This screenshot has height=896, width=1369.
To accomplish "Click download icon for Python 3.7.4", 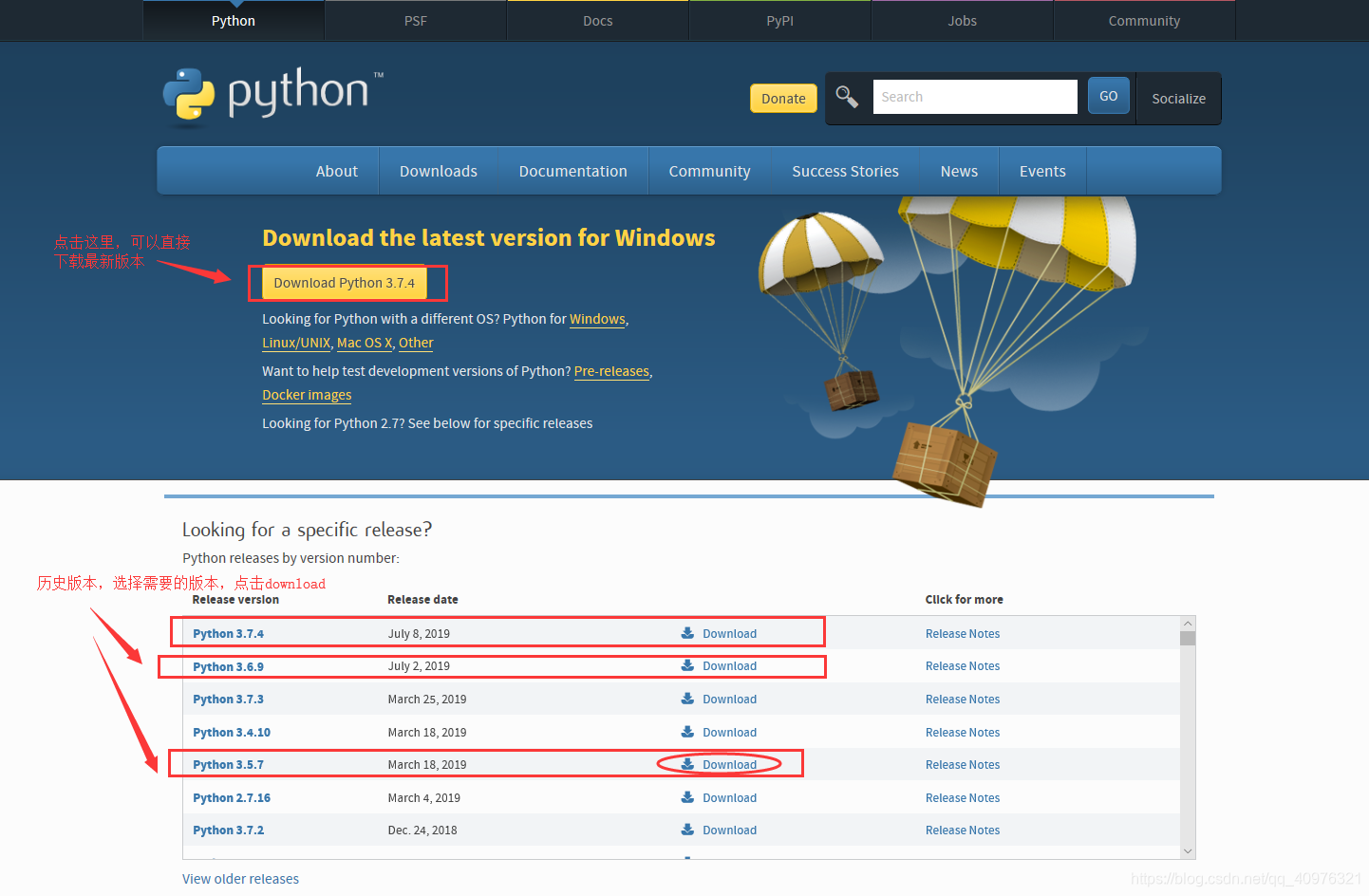I will pyautogui.click(x=688, y=633).
